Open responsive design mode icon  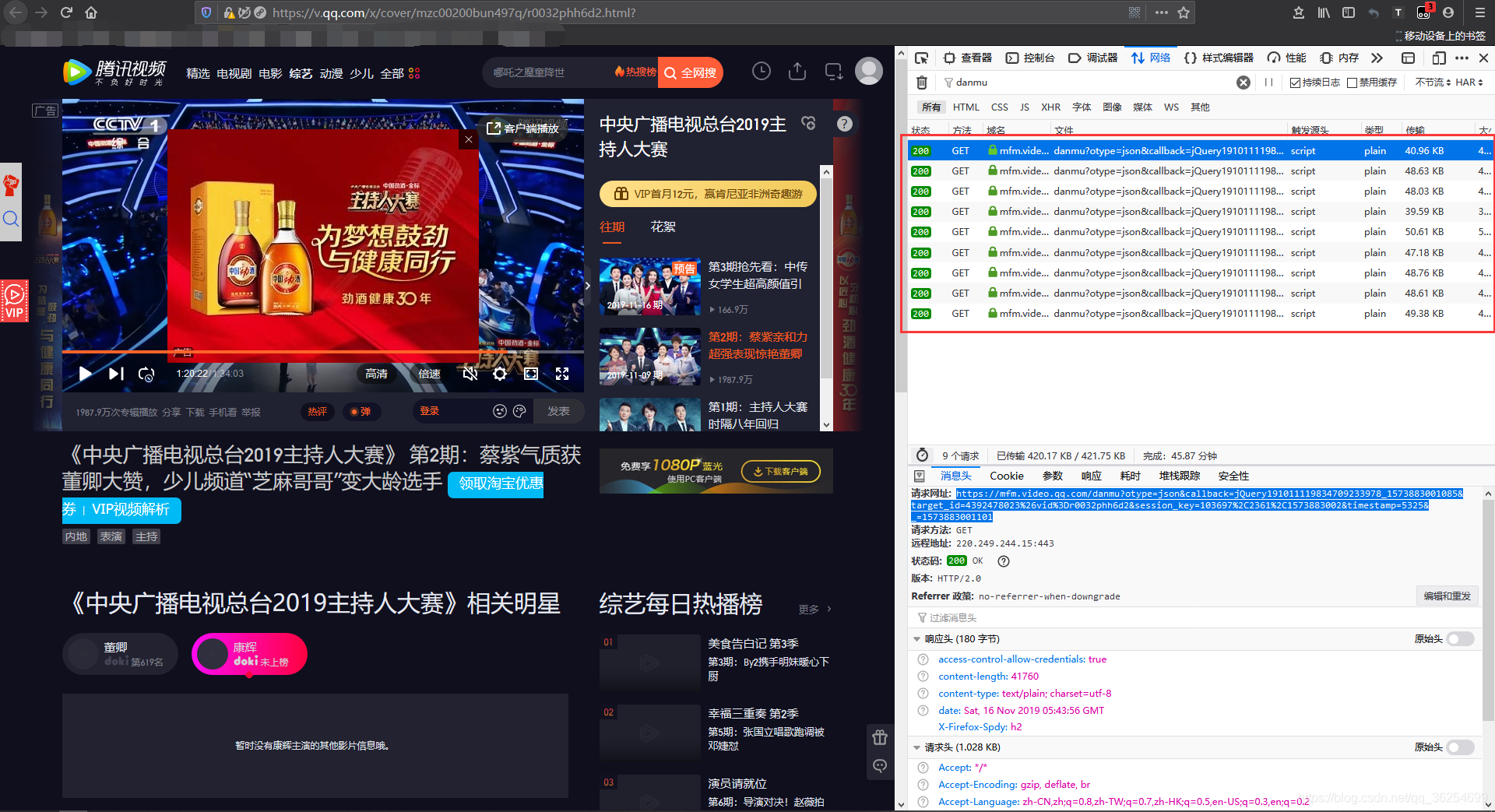point(1439,58)
